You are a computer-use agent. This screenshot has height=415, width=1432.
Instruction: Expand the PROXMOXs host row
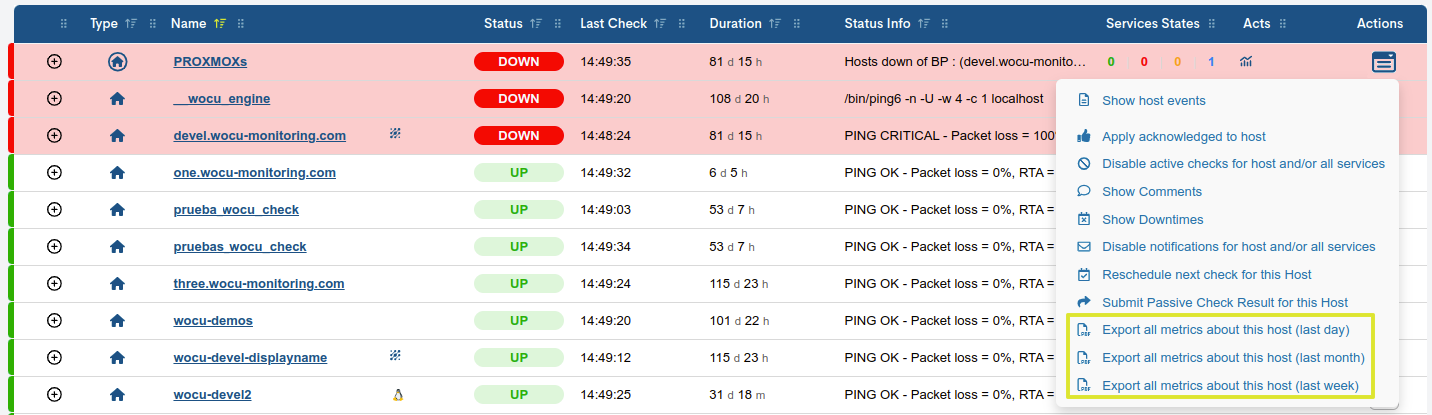coord(55,62)
